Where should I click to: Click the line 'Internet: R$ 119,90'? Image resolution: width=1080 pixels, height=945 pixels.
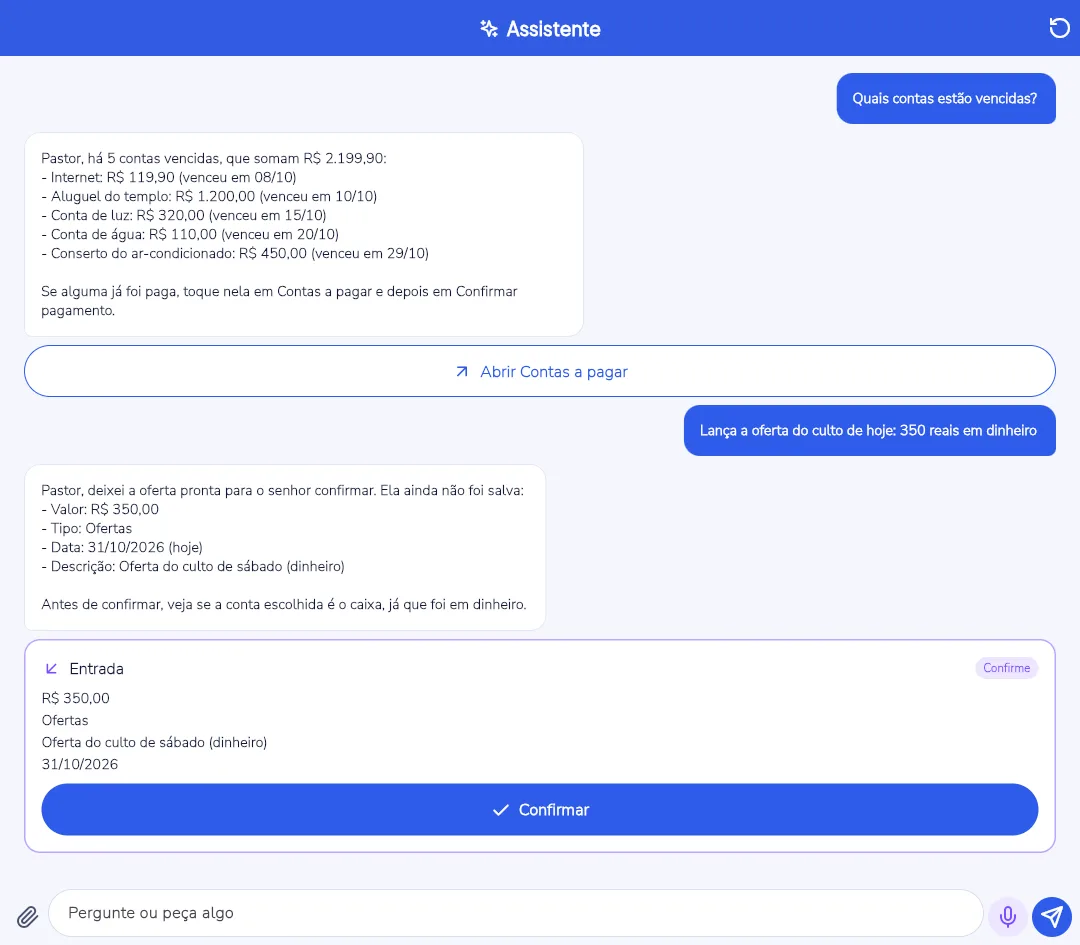click(169, 178)
